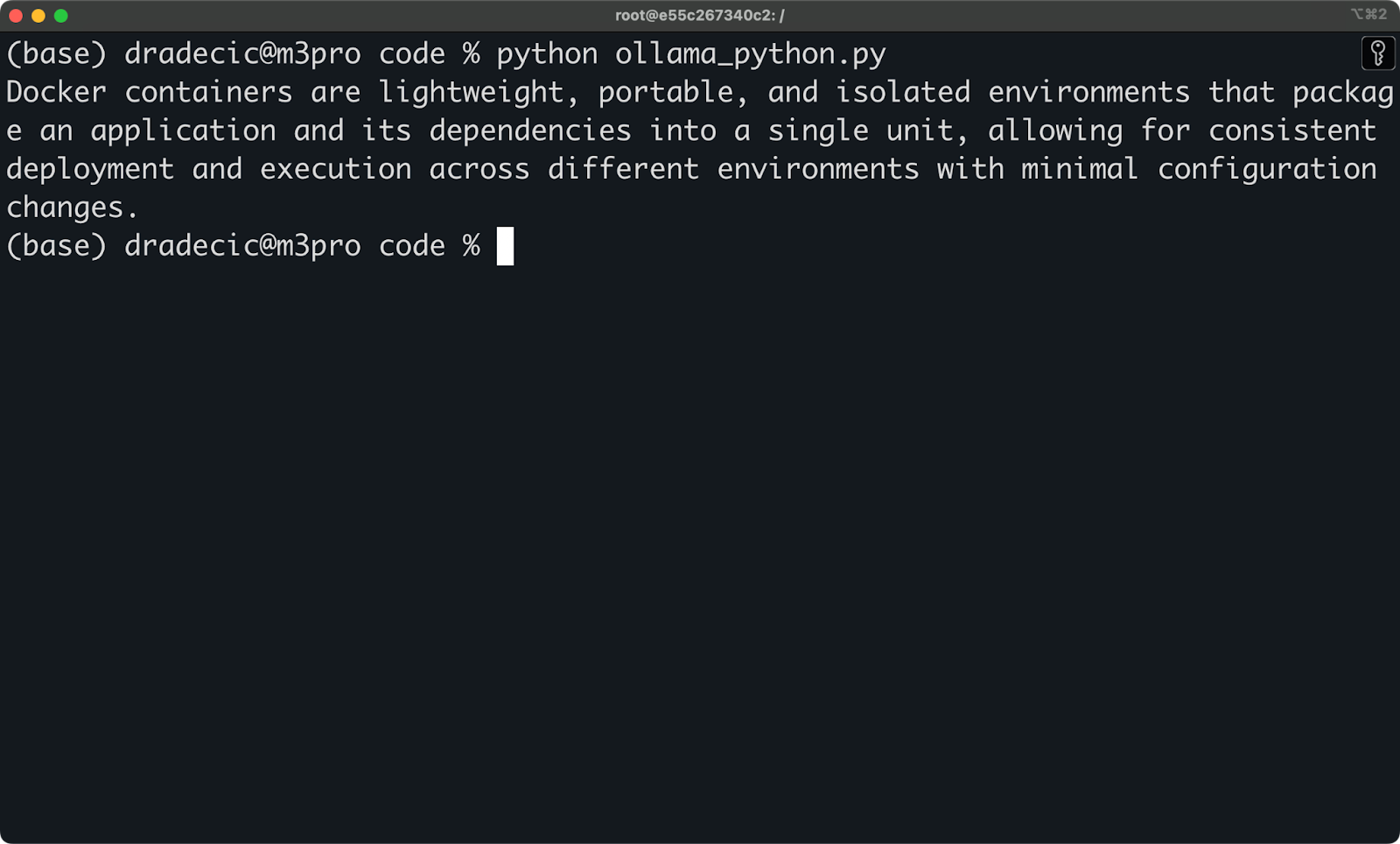Viewport: 1400px width, 844px height.
Task: Click the red close traffic light
Action: coord(14,14)
